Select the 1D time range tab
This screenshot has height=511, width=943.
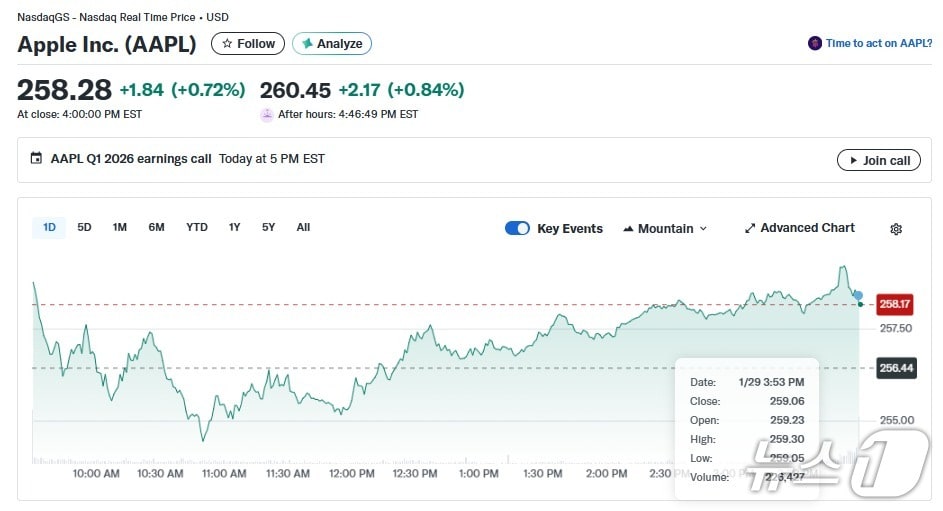(x=49, y=227)
